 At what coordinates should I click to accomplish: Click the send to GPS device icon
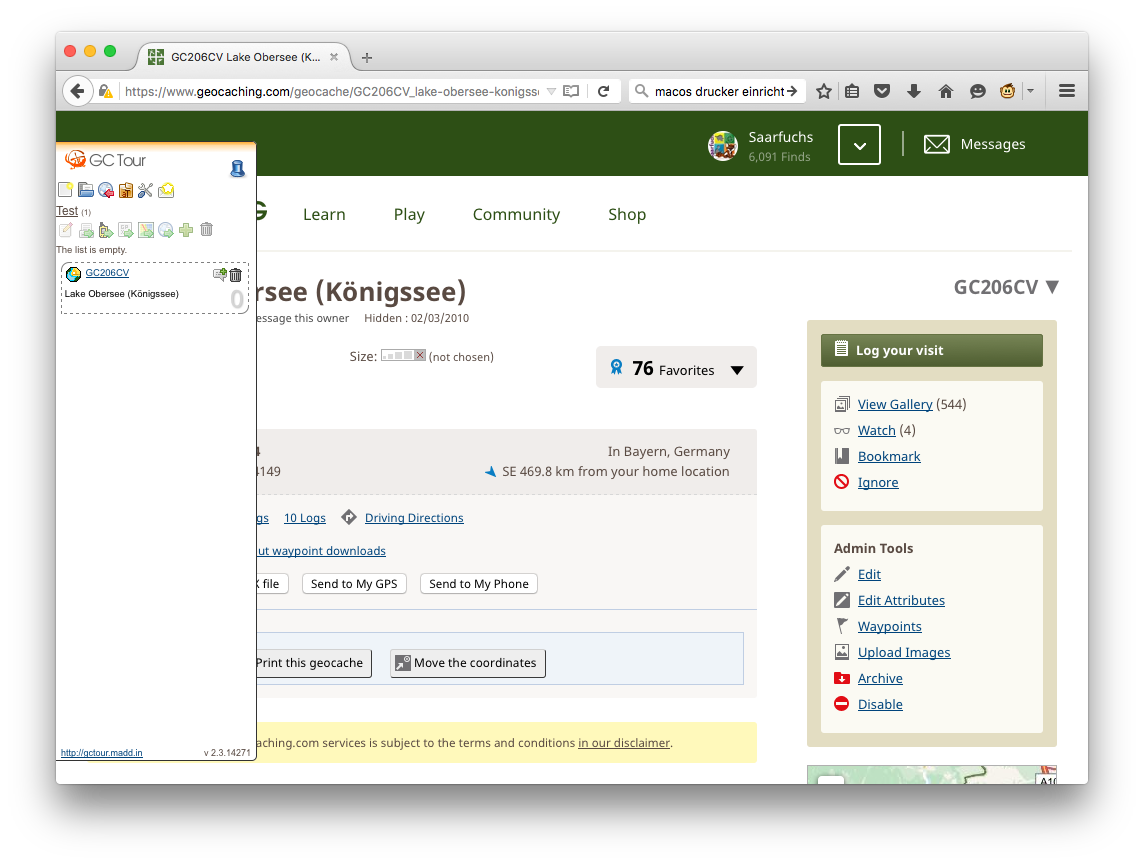pos(106,231)
